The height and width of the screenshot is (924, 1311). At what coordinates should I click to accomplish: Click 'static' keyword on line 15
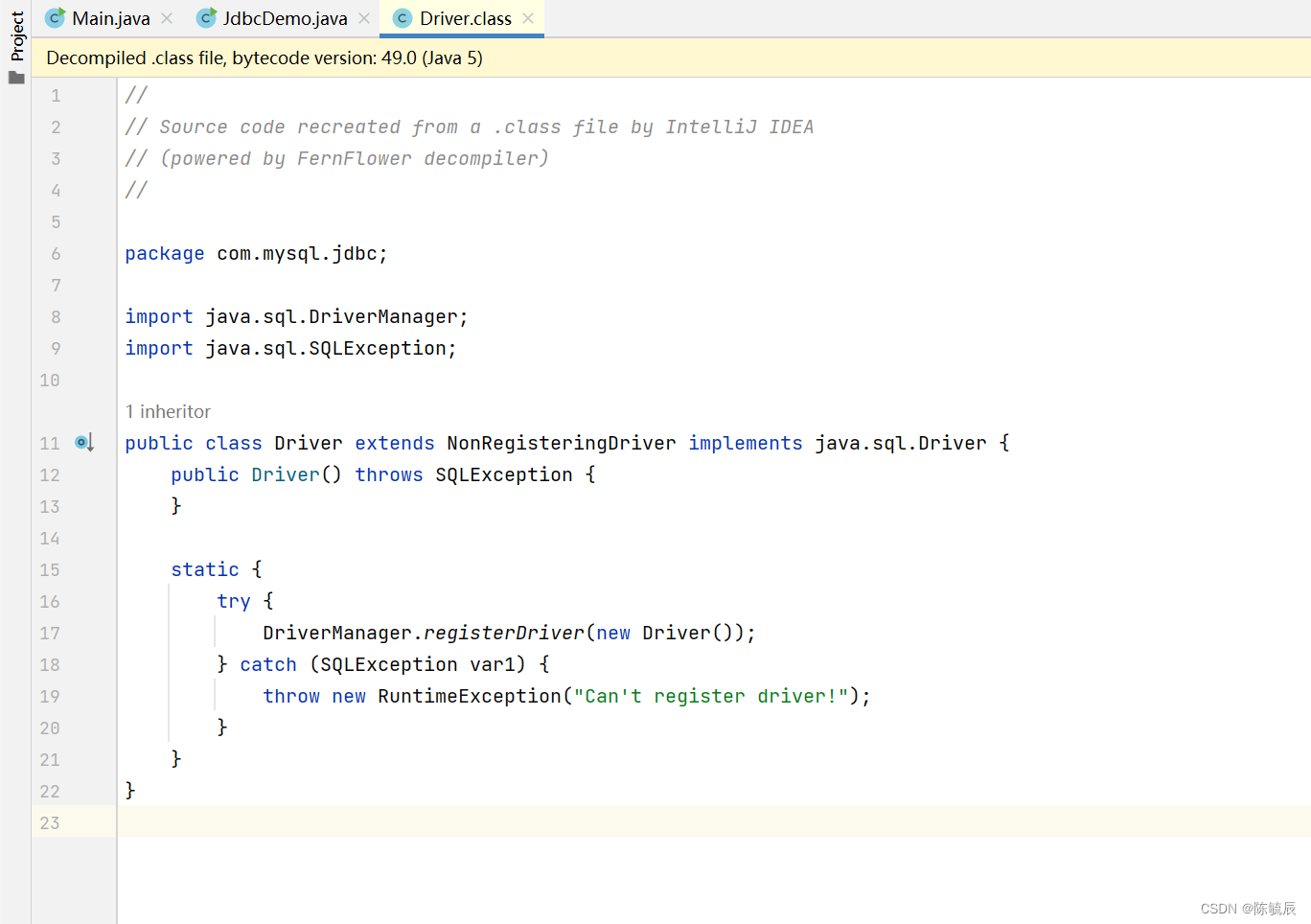point(204,570)
